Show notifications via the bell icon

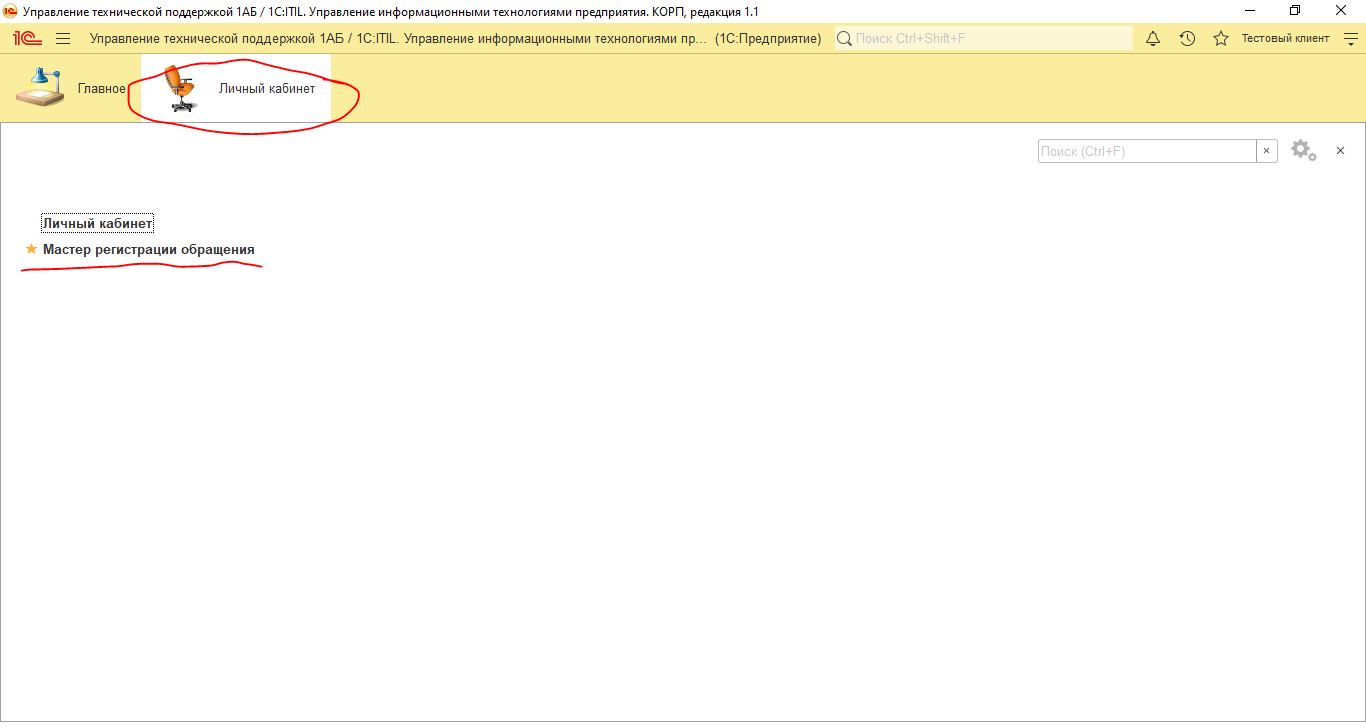[1153, 39]
